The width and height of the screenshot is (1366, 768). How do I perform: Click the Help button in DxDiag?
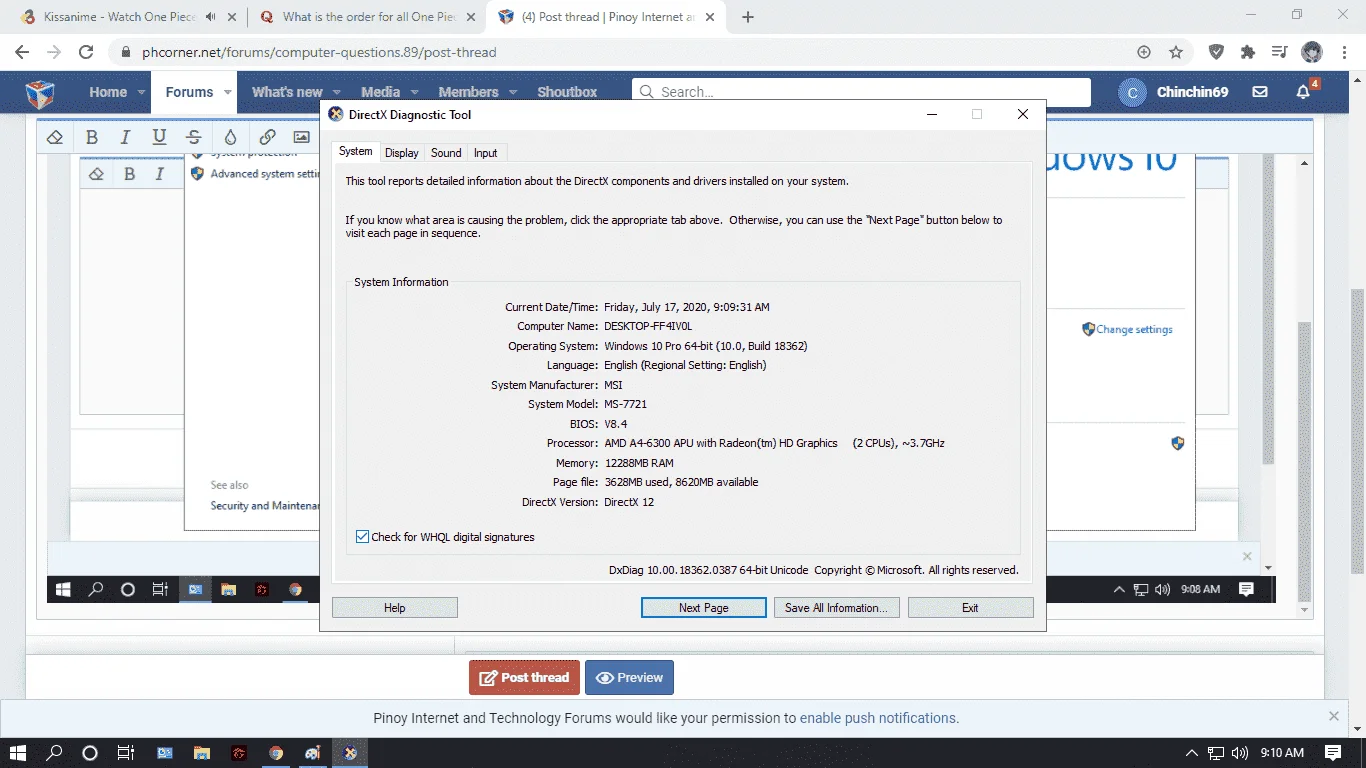click(x=395, y=608)
